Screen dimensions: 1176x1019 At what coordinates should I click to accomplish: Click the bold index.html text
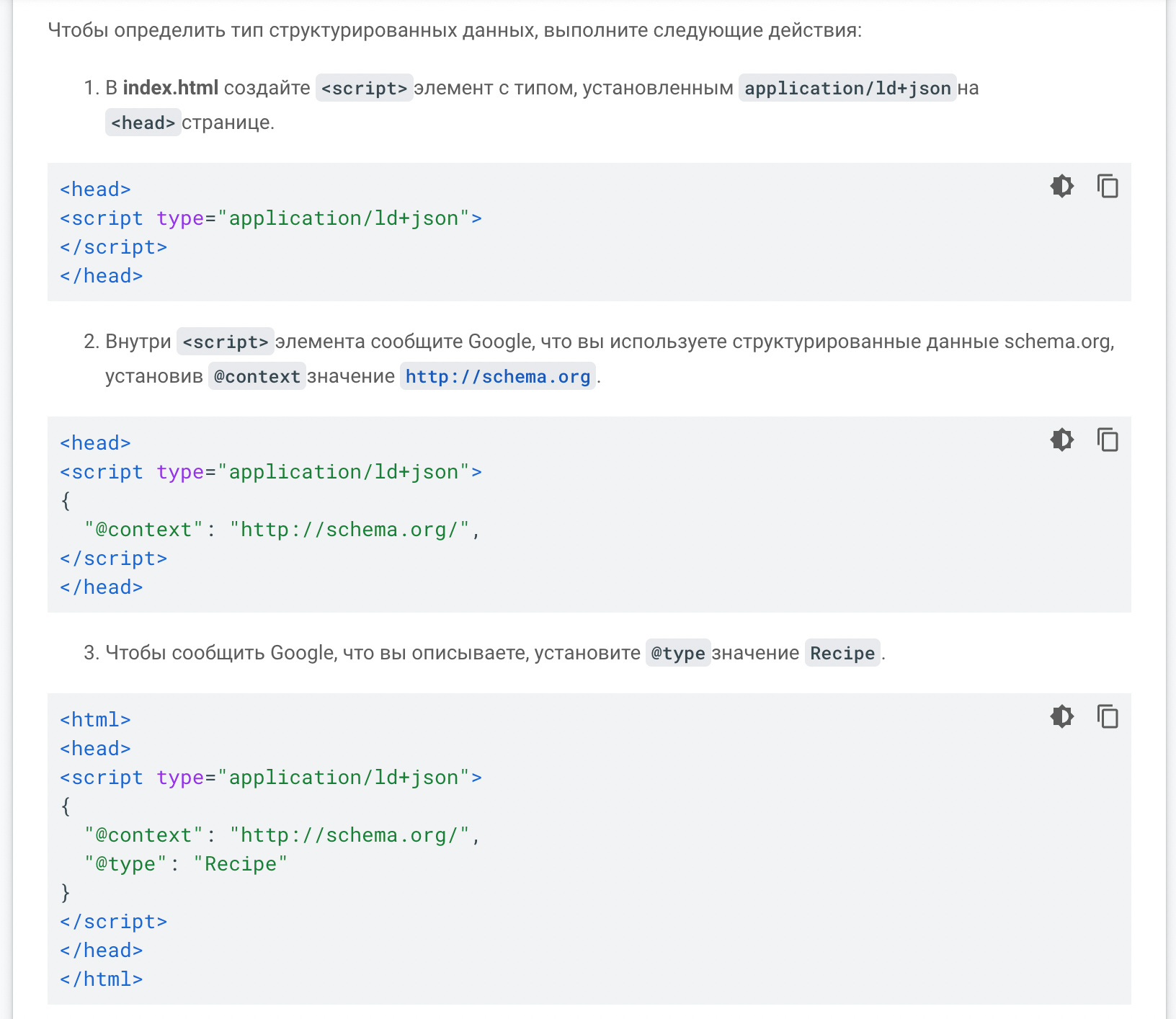(170, 88)
